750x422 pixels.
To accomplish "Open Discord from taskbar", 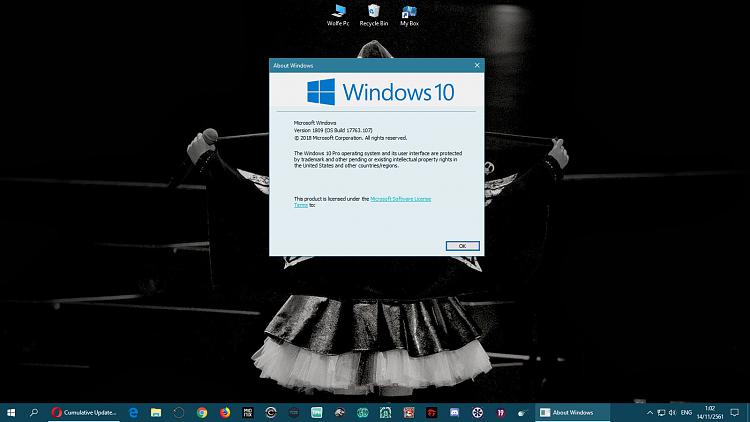I will 454,412.
